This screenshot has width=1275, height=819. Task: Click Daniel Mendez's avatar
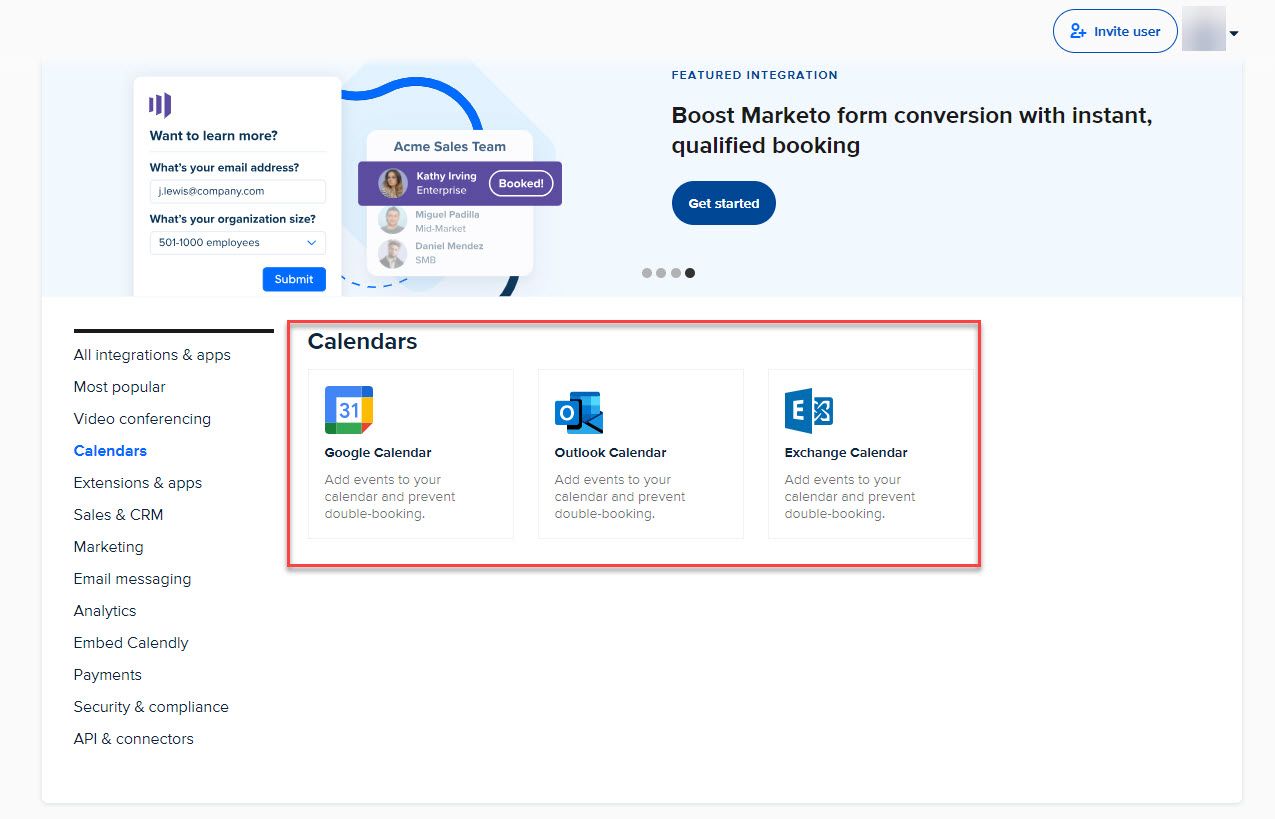(392, 253)
